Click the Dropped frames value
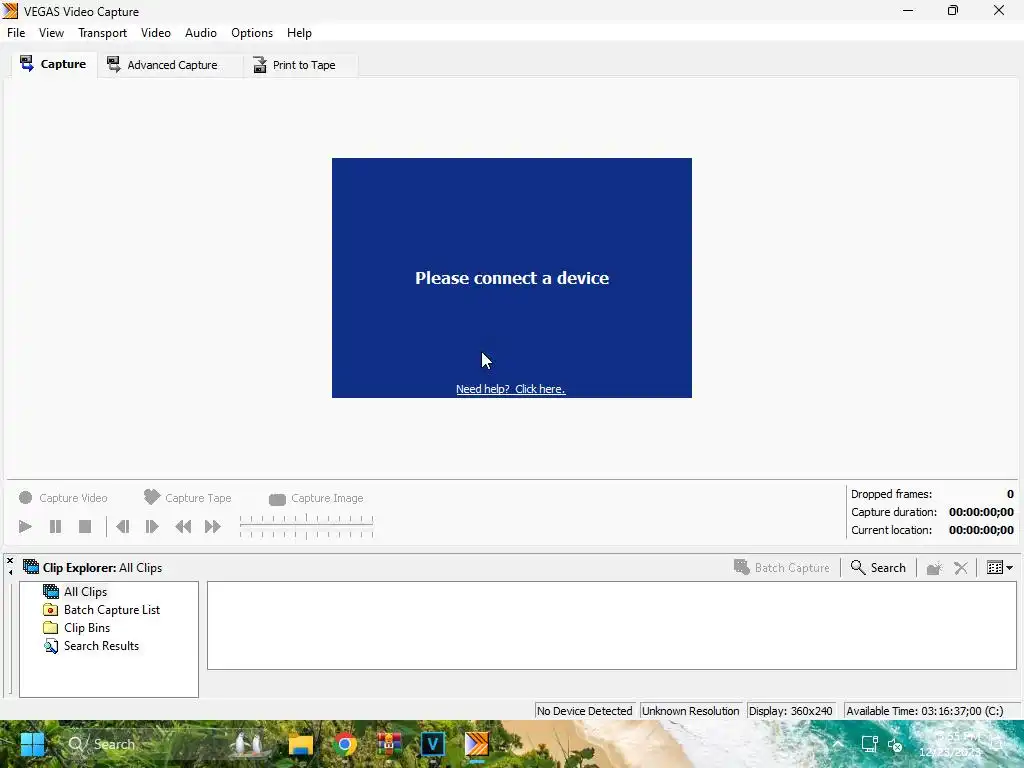The height and width of the screenshot is (768, 1024). 1010,494
